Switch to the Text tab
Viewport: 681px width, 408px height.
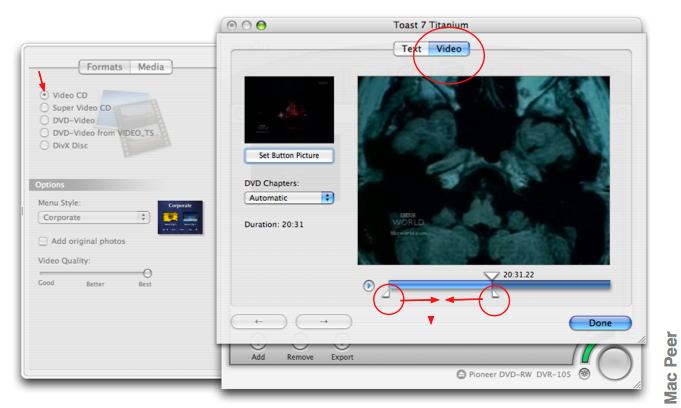[411, 49]
